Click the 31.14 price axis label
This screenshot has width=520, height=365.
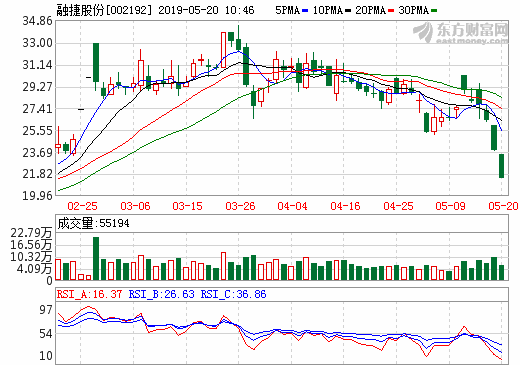coord(37,65)
